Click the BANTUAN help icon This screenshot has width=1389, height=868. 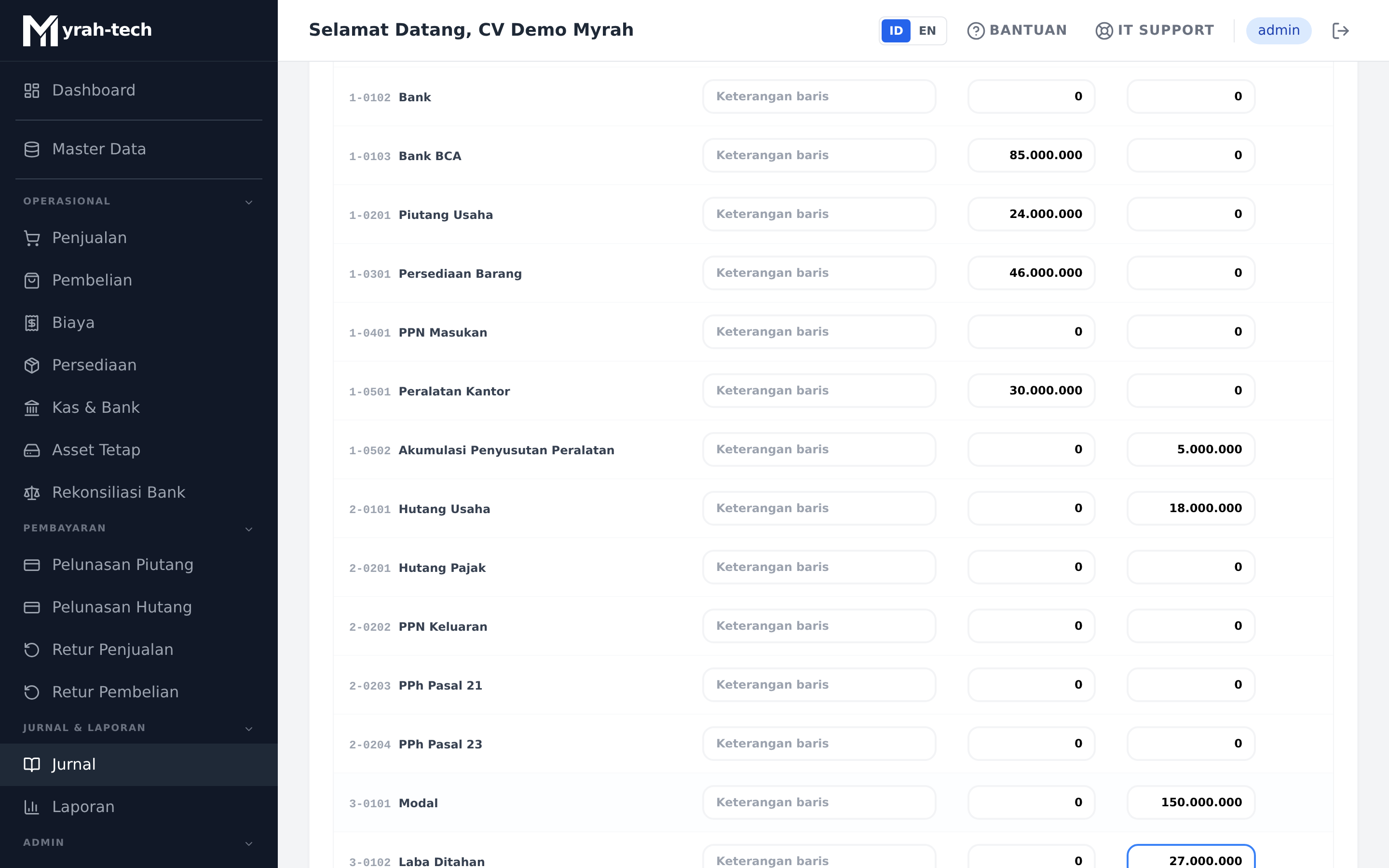tap(976, 30)
